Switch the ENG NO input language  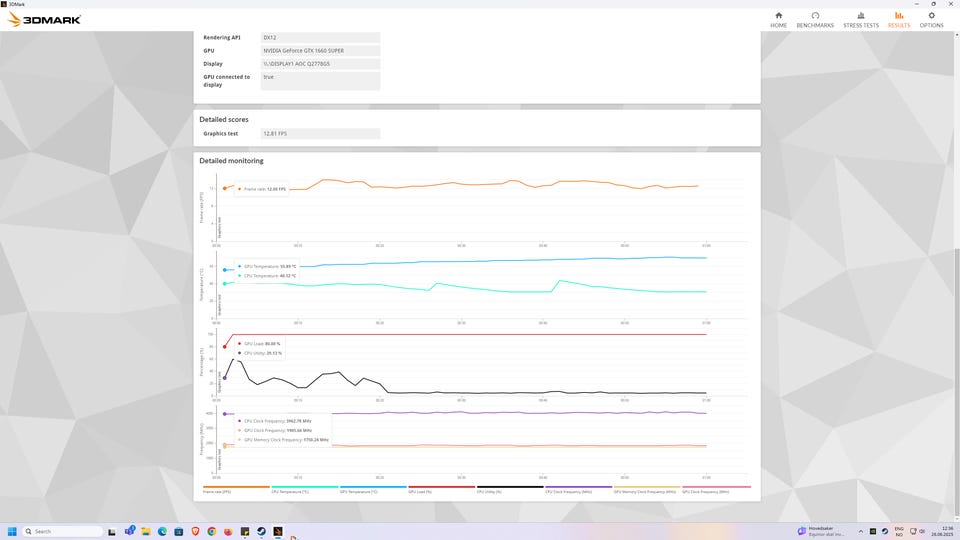point(899,531)
